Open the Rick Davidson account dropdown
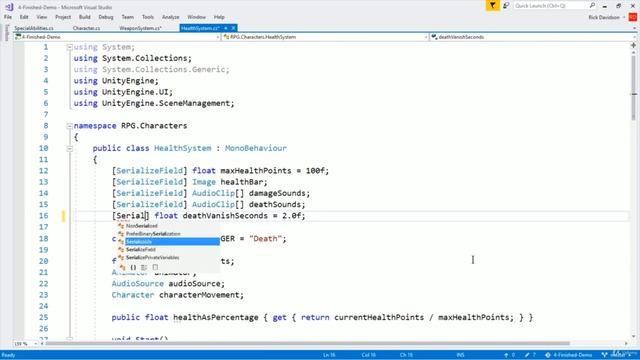Screen dimensions: 640x360 pyautogui.click(x=607, y=17)
